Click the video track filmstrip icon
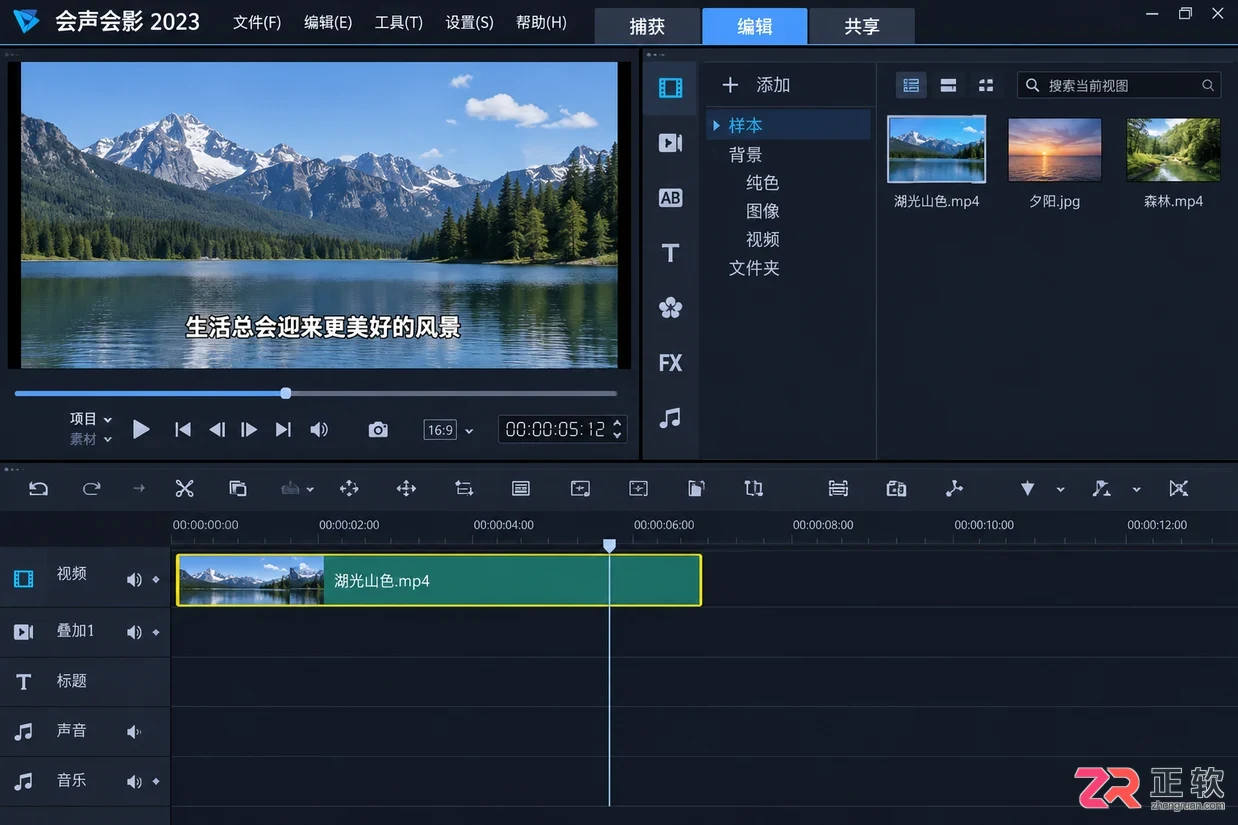This screenshot has width=1238, height=825. (24, 578)
